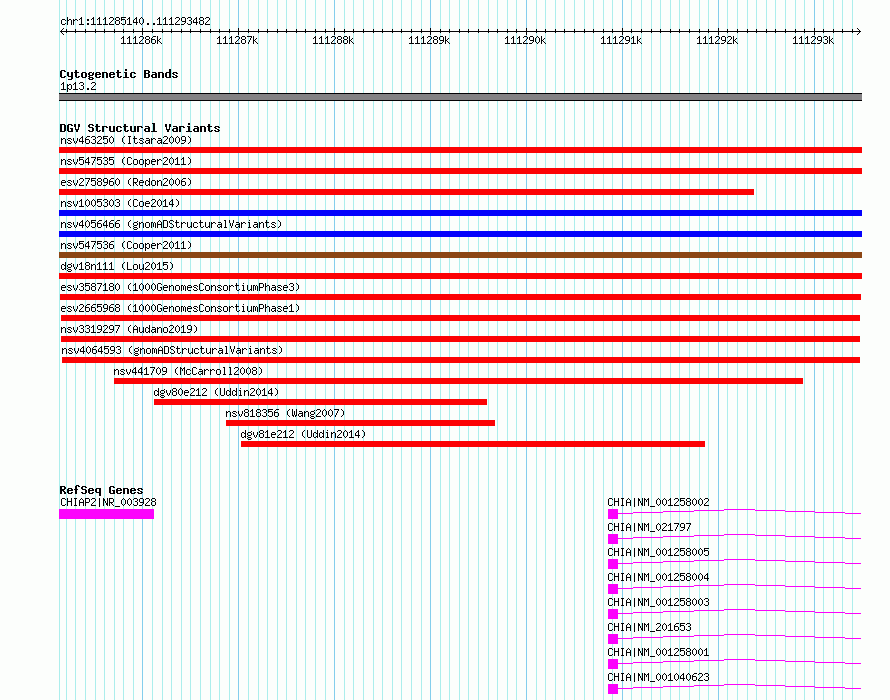The height and width of the screenshot is (700, 890).
Task: Click the magenta CHIAP2 gene bar
Action: tap(107, 514)
